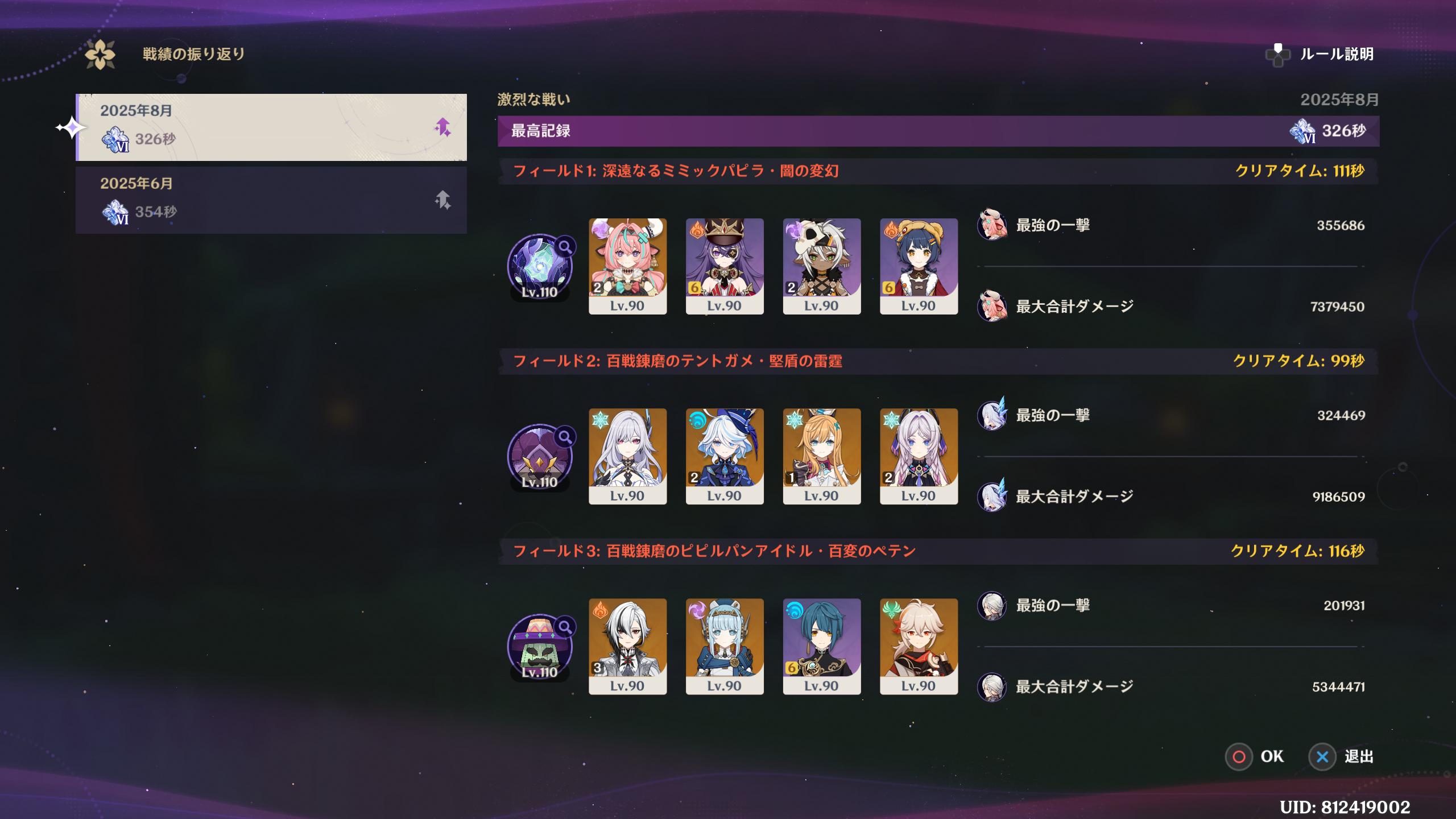Click the flower emblem beside 戦績の振り返り
This screenshot has height=819, width=1456.
(x=100, y=55)
